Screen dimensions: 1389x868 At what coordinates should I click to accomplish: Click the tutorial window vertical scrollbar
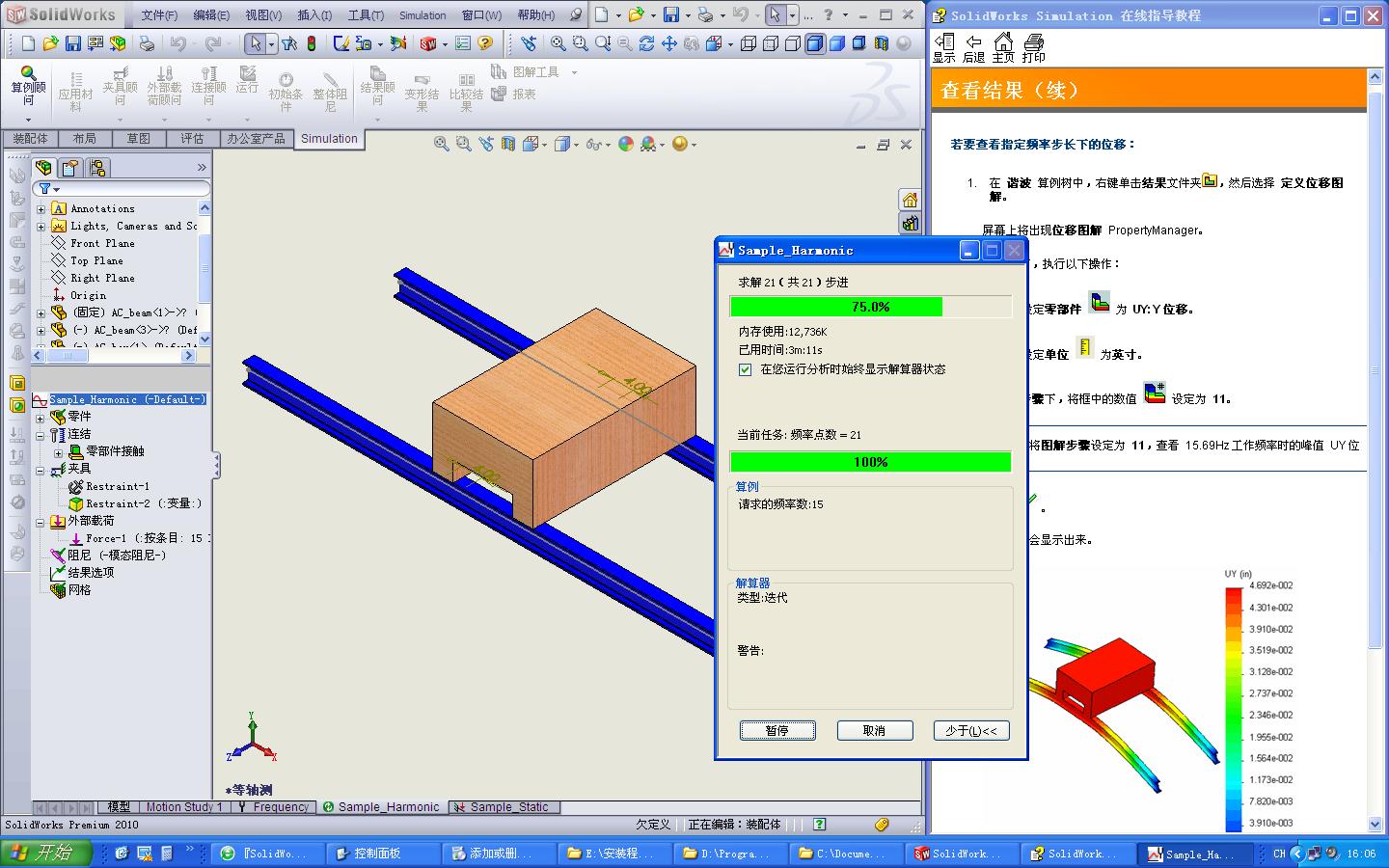(x=1375, y=450)
